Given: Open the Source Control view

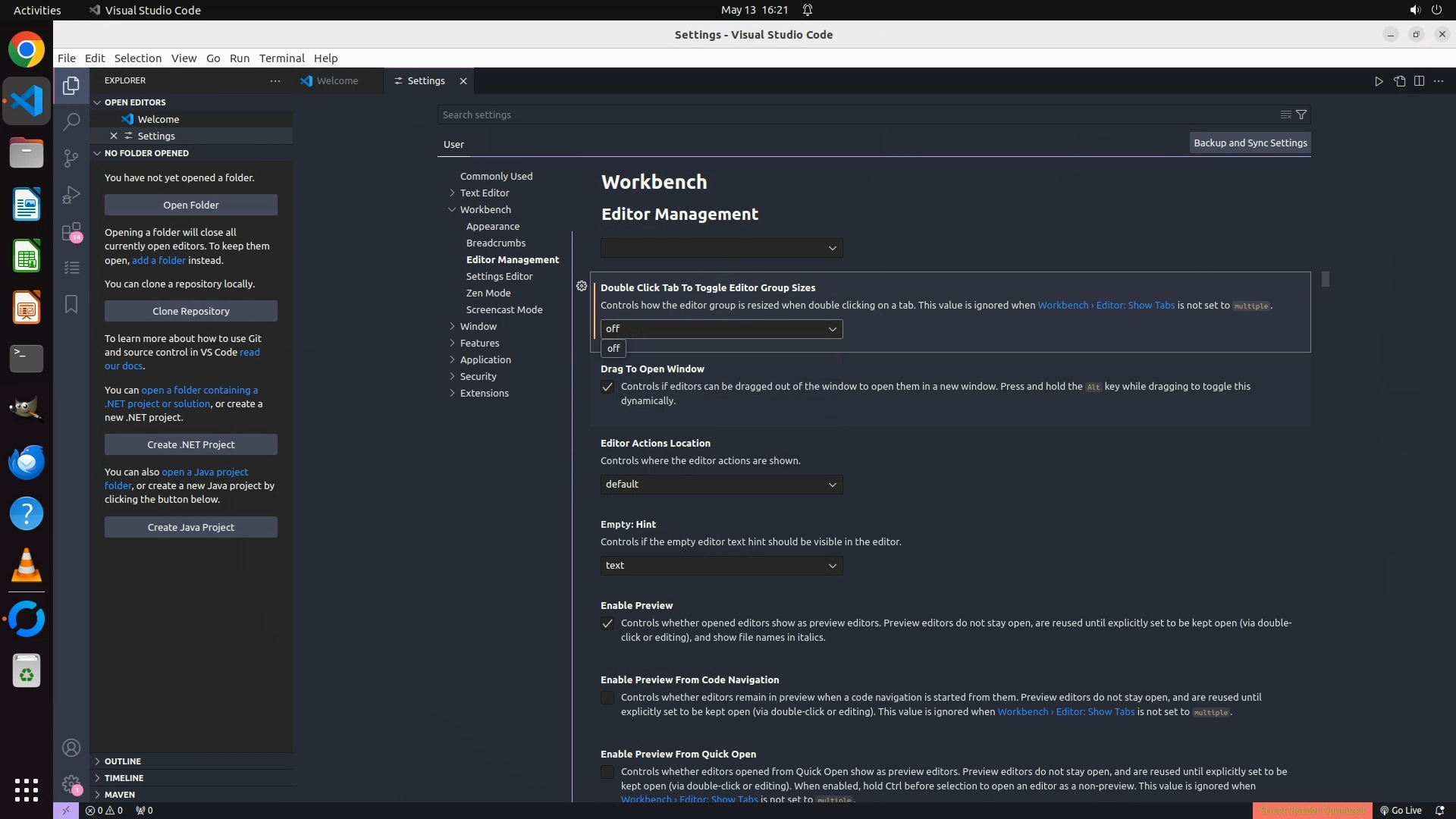Looking at the screenshot, I should pyautogui.click(x=71, y=158).
